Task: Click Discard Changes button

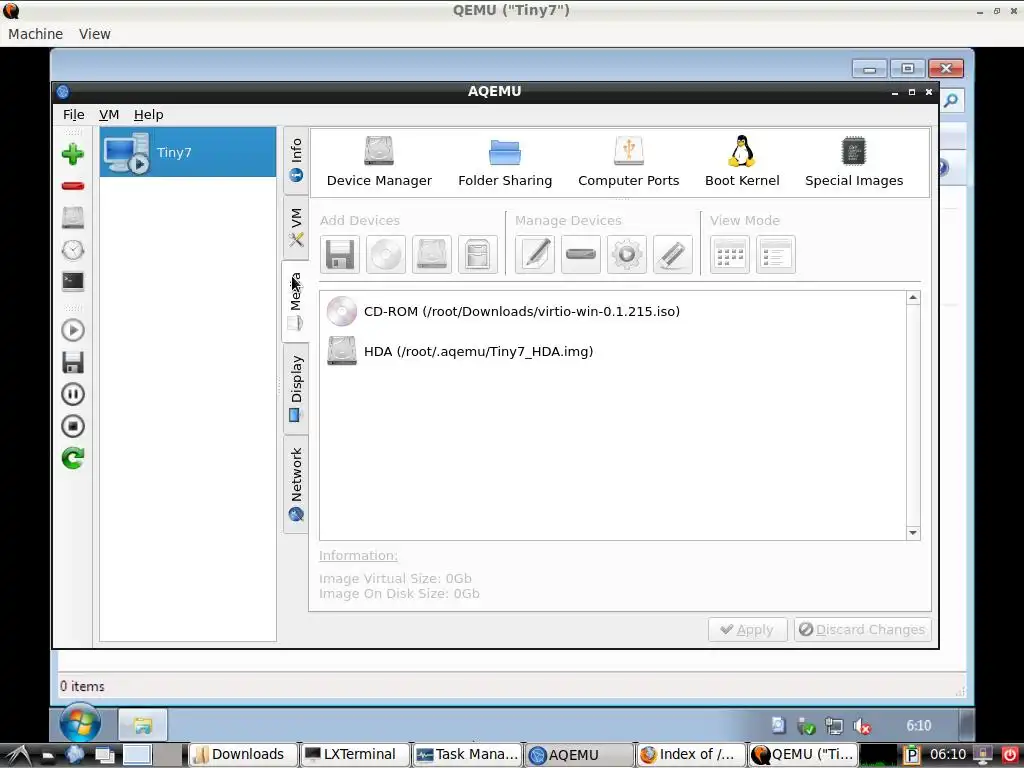Action: (863, 630)
